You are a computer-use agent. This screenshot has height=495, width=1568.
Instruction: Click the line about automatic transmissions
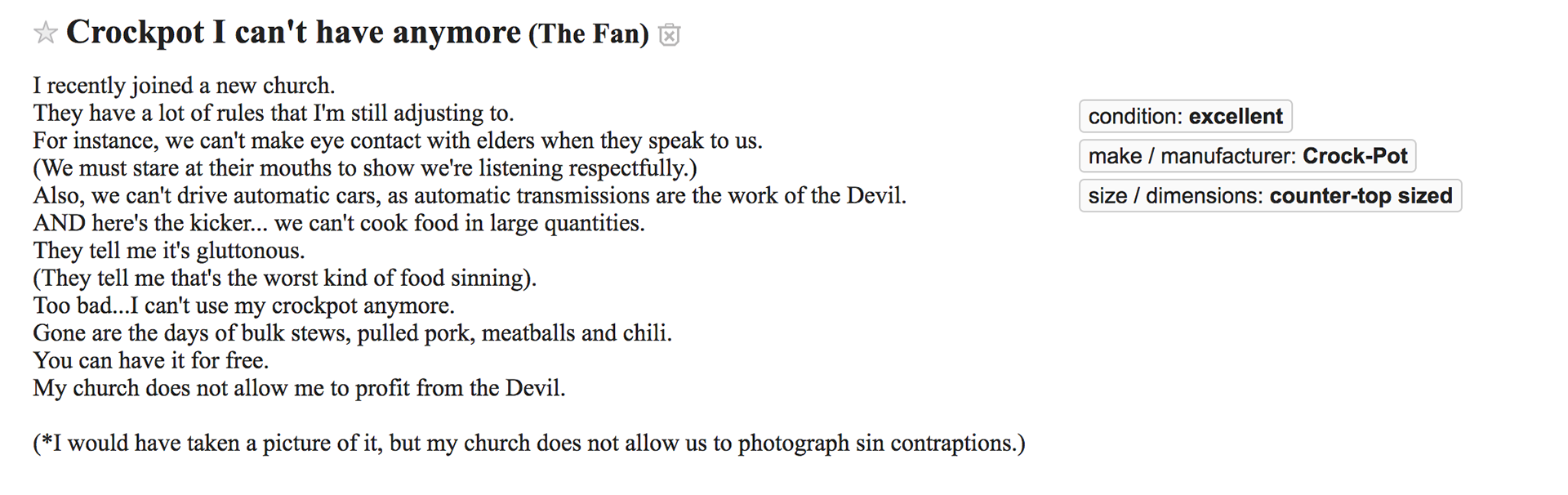coord(470,196)
